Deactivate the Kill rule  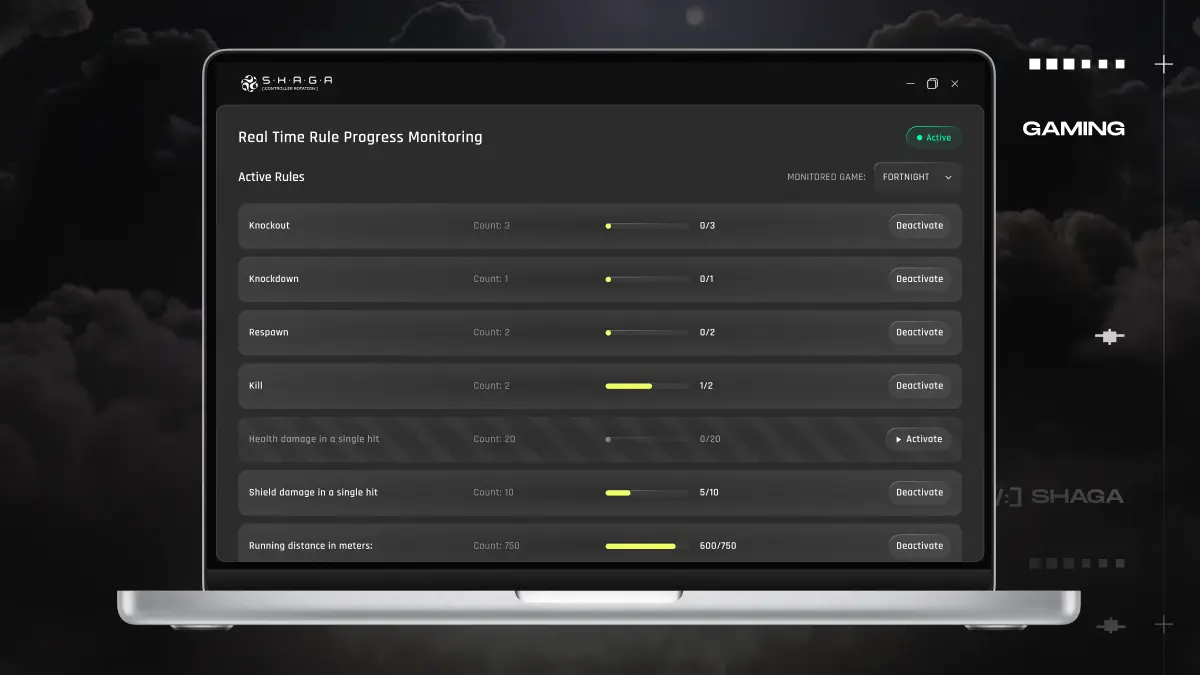click(x=919, y=385)
